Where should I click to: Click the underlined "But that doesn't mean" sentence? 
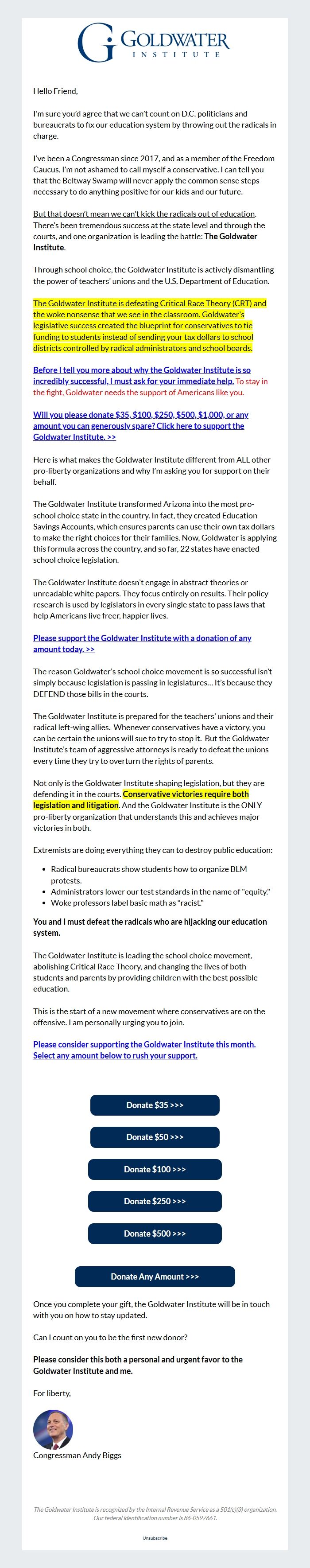tap(144, 214)
